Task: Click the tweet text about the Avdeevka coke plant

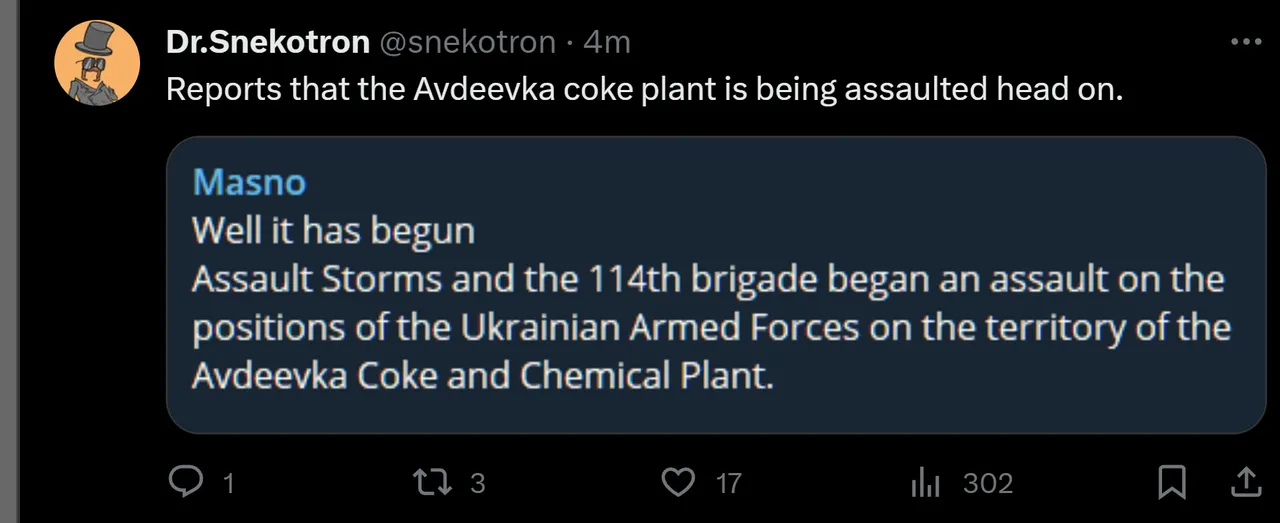Action: click(644, 89)
